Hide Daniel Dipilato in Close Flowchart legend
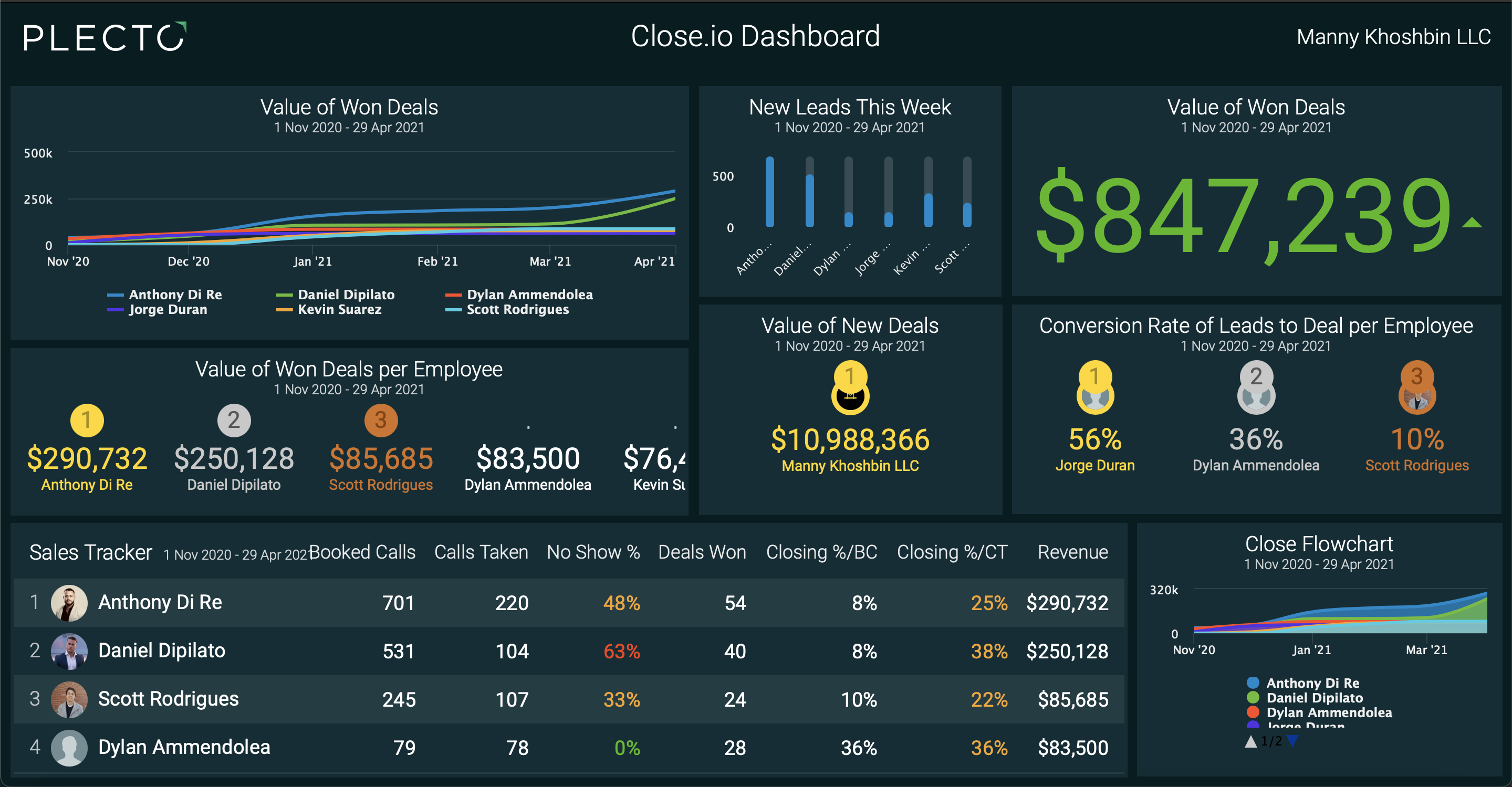 point(1305,698)
